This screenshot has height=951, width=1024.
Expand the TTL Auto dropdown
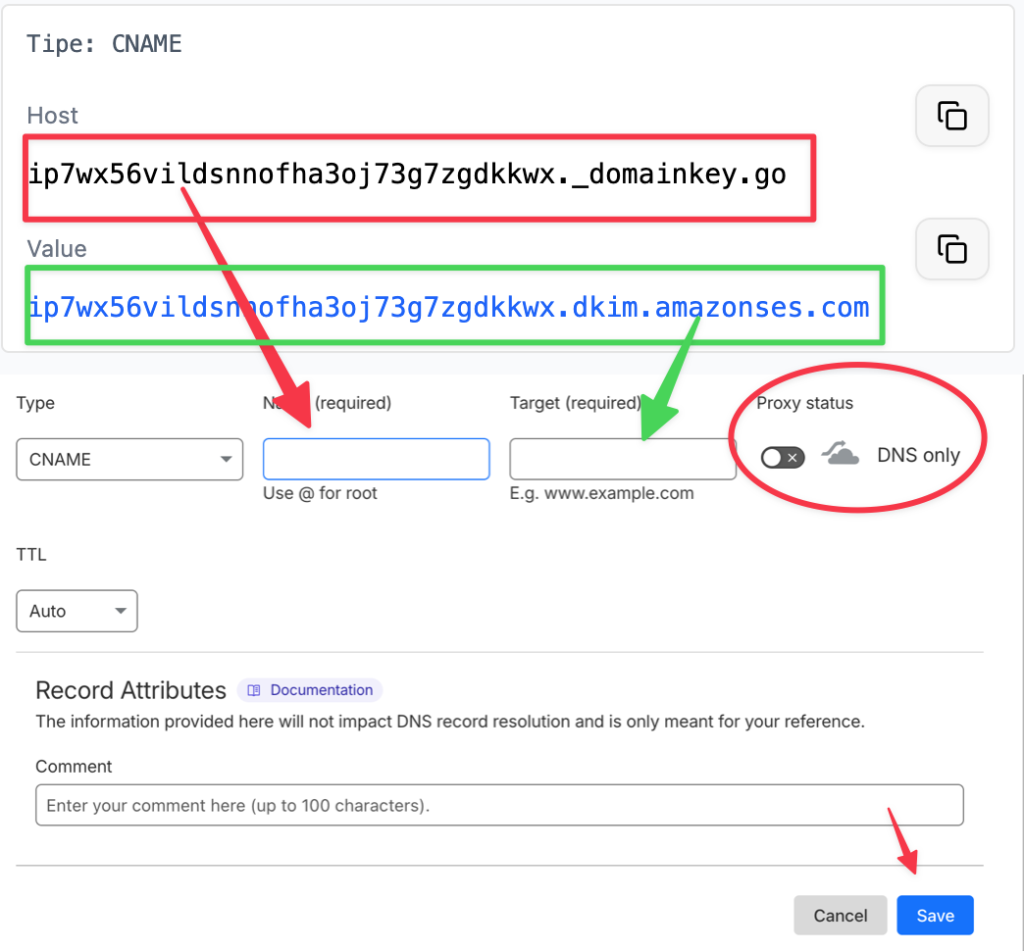[x=76, y=611]
